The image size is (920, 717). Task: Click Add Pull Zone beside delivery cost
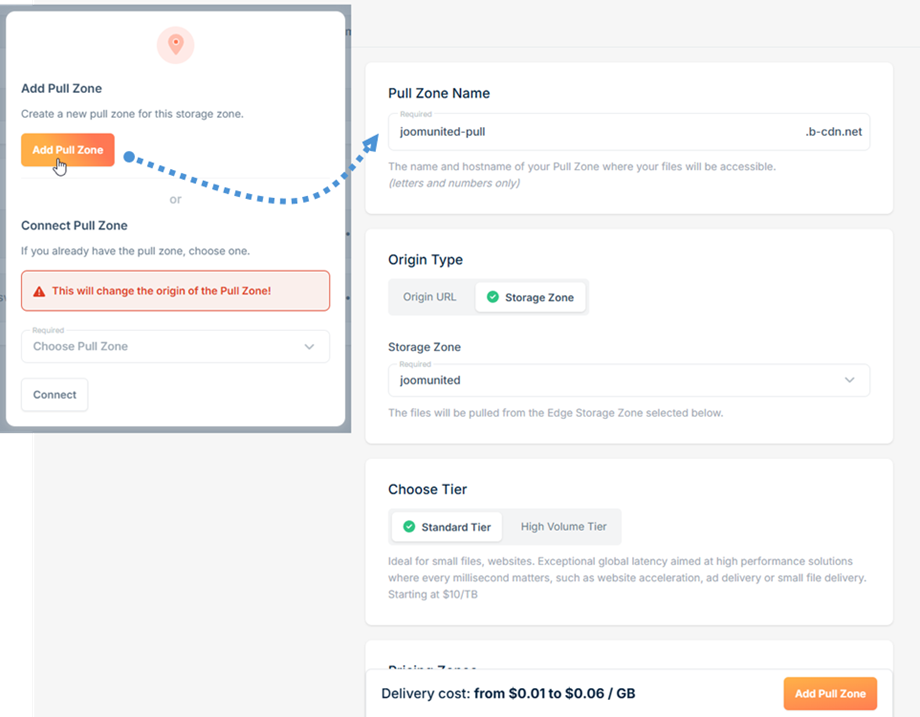point(829,694)
